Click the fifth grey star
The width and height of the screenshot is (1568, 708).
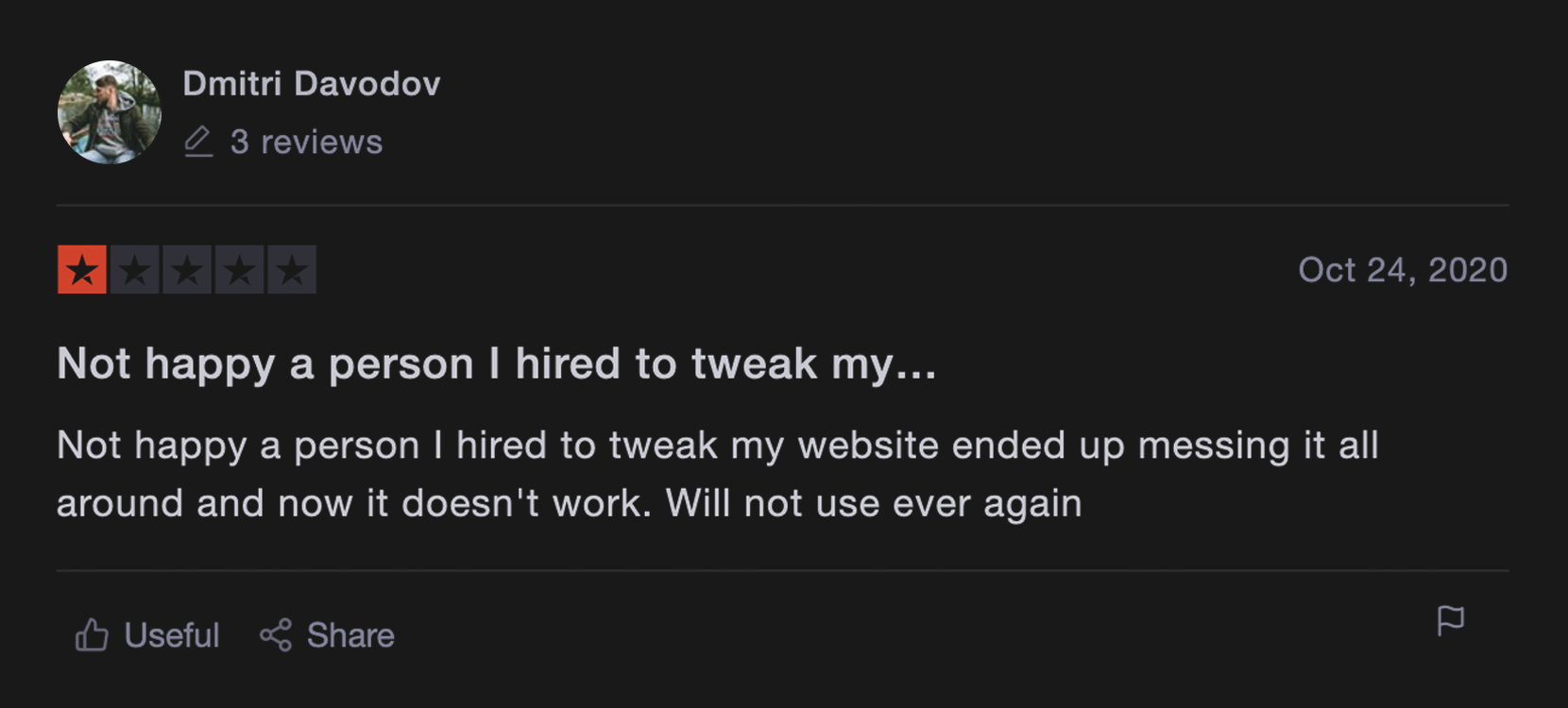coord(292,270)
